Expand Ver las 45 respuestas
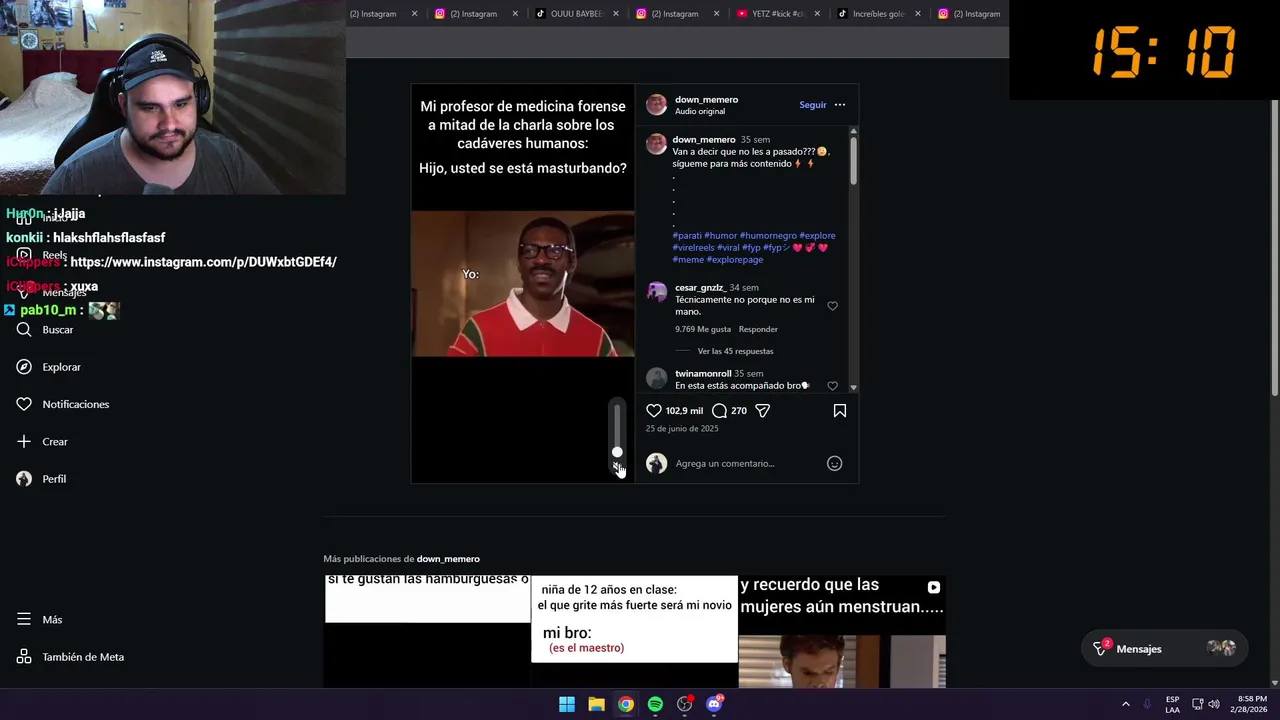1280x720 pixels. (735, 351)
